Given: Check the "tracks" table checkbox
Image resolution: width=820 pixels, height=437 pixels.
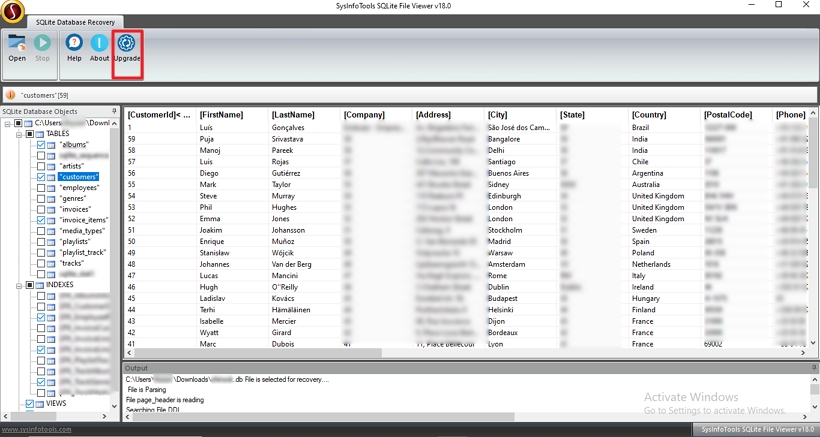Looking at the screenshot, I should coord(41,263).
